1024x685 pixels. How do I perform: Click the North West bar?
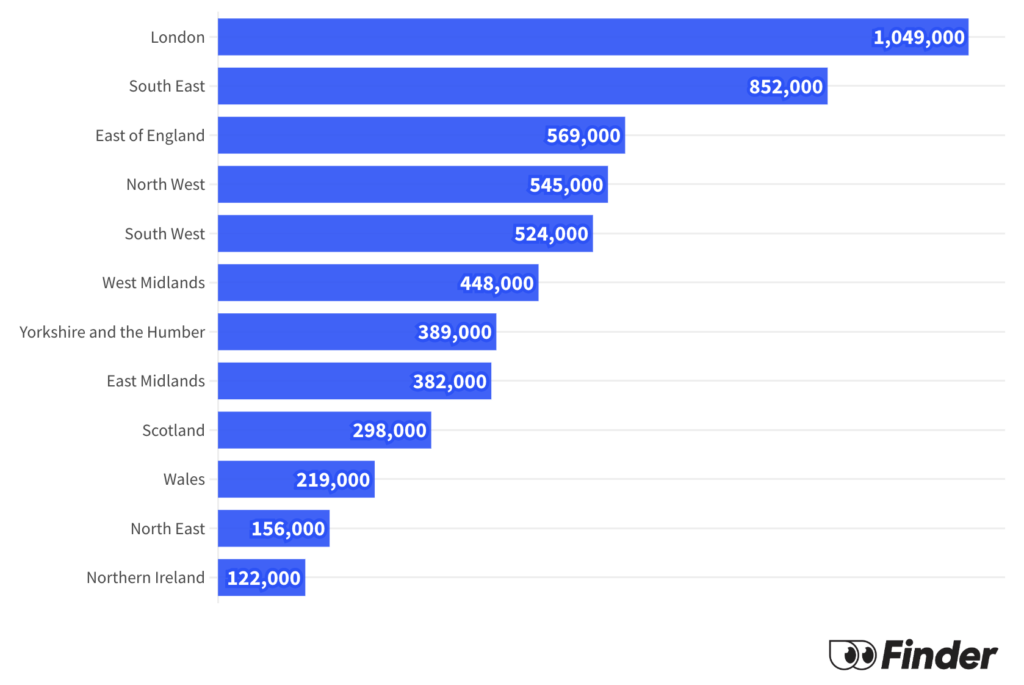coord(413,185)
